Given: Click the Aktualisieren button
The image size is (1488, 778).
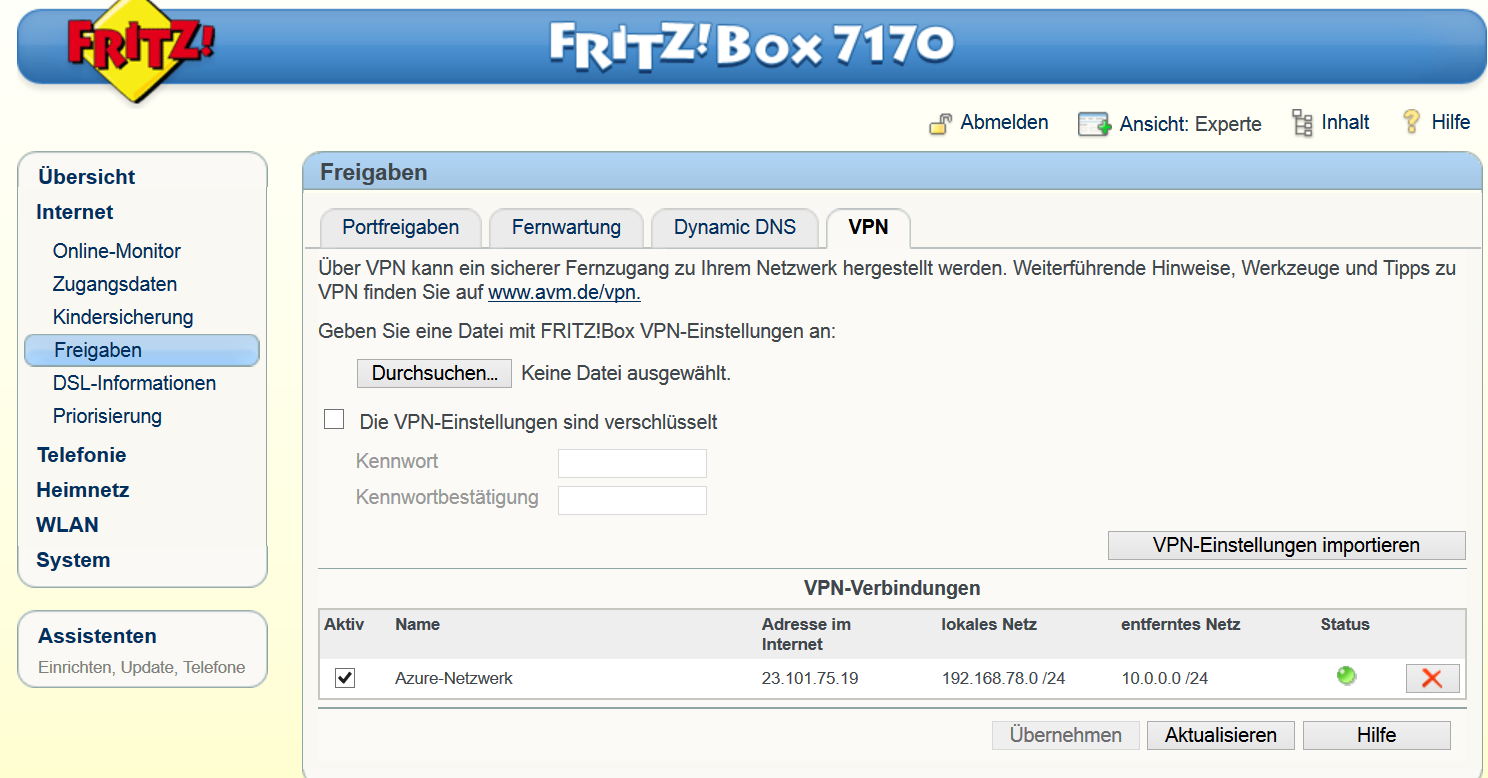Looking at the screenshot, I should (1221, 735).
